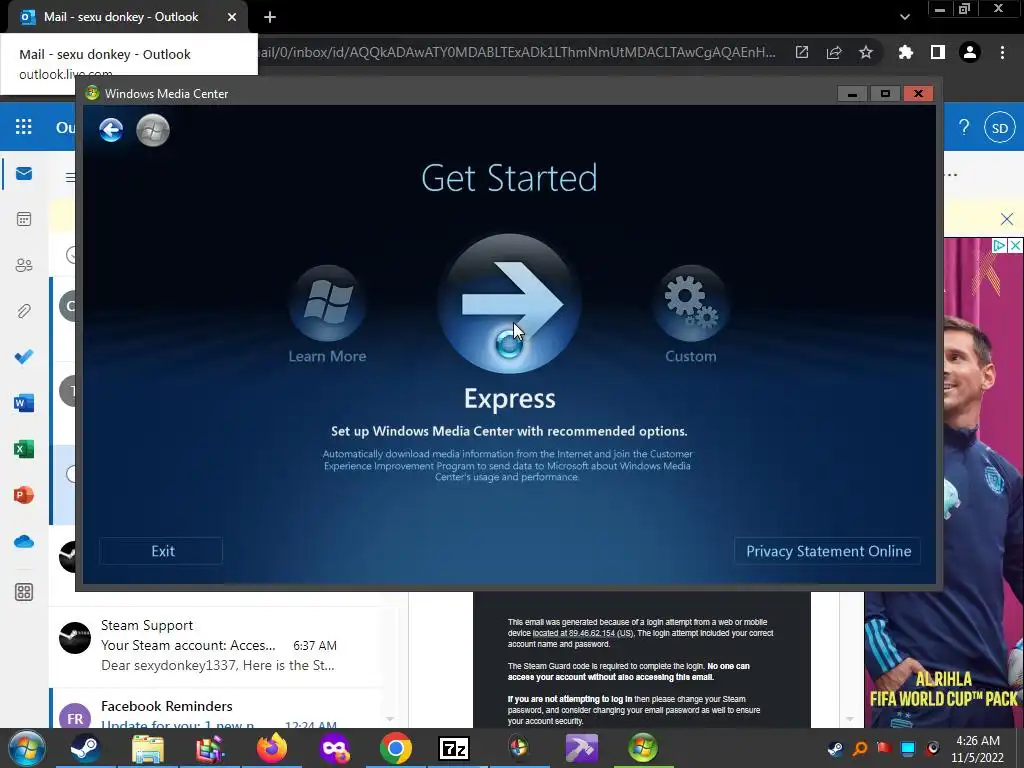The height and width of the screenshot is (768, 1024).
Task: Open OneDrive from Outlook sidebar
Action: pos(24,541)
